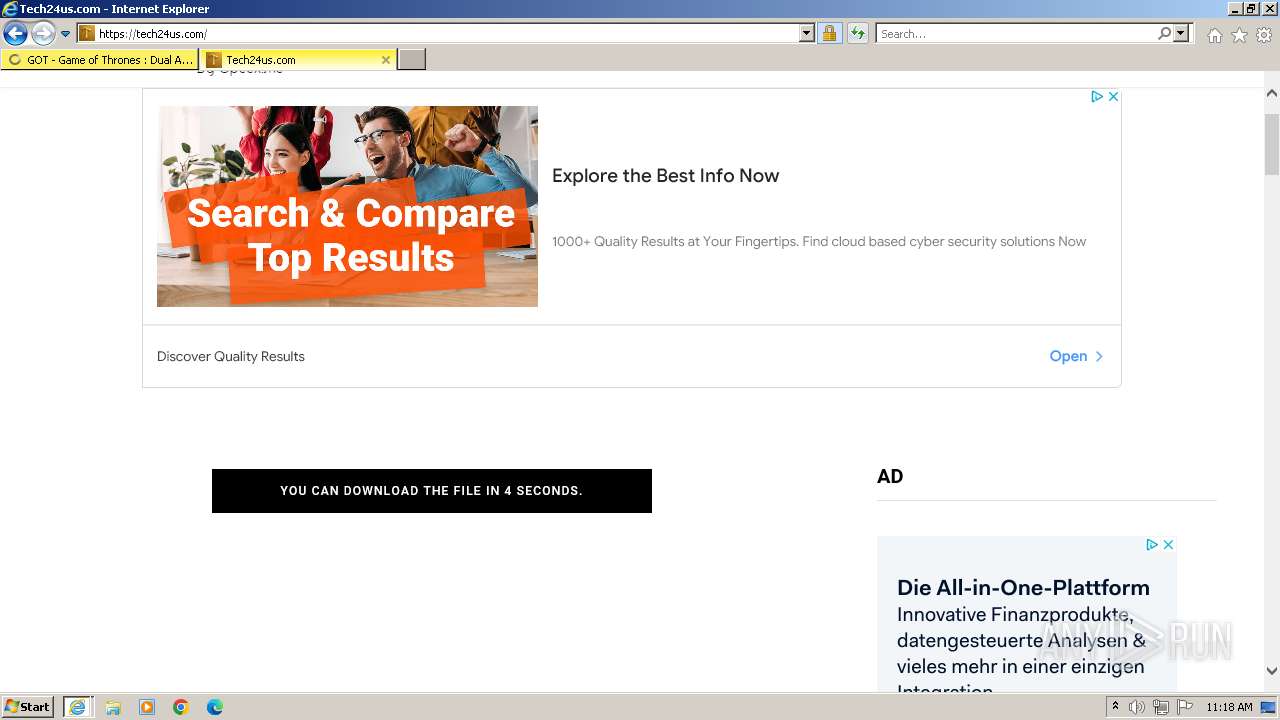Click the network tray icon

pyautogui.click(x=1161, y=707)
